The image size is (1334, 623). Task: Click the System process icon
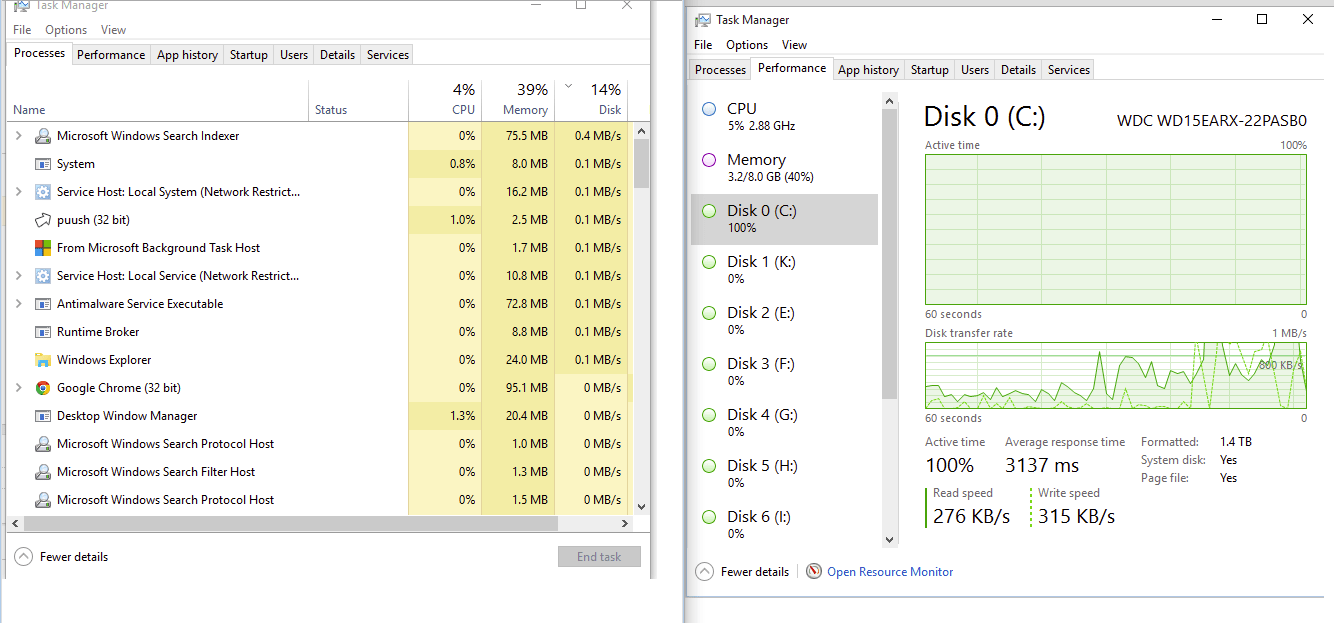click(43, 164)
